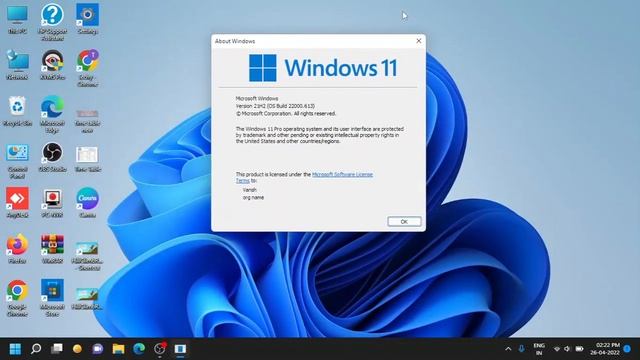Open landscape shortcut with two-line label

point(87,256)
